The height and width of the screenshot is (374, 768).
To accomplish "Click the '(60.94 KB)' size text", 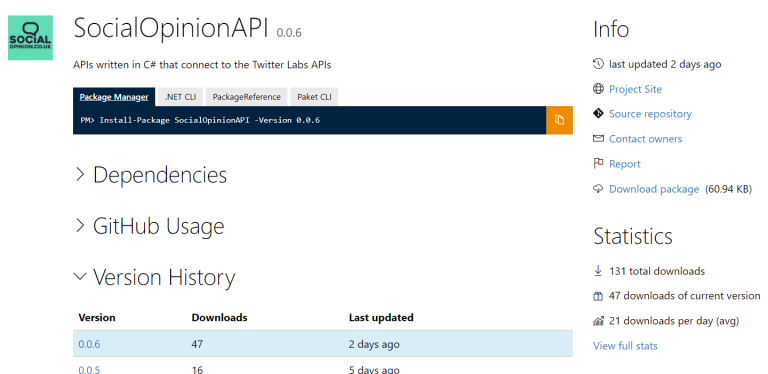I will pos(728,189).
